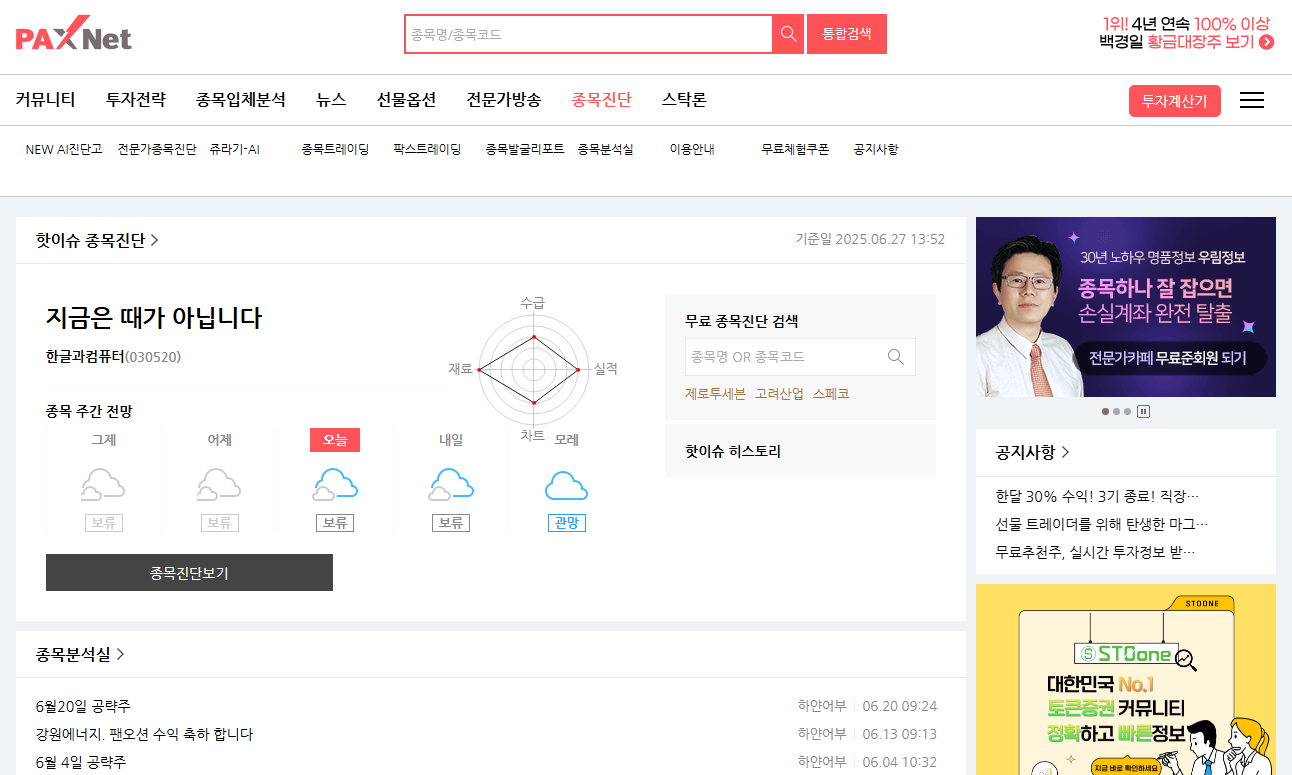Click the 스페코 suggested stock link
Screen dimensions: 1292x775
click(831, 394)
